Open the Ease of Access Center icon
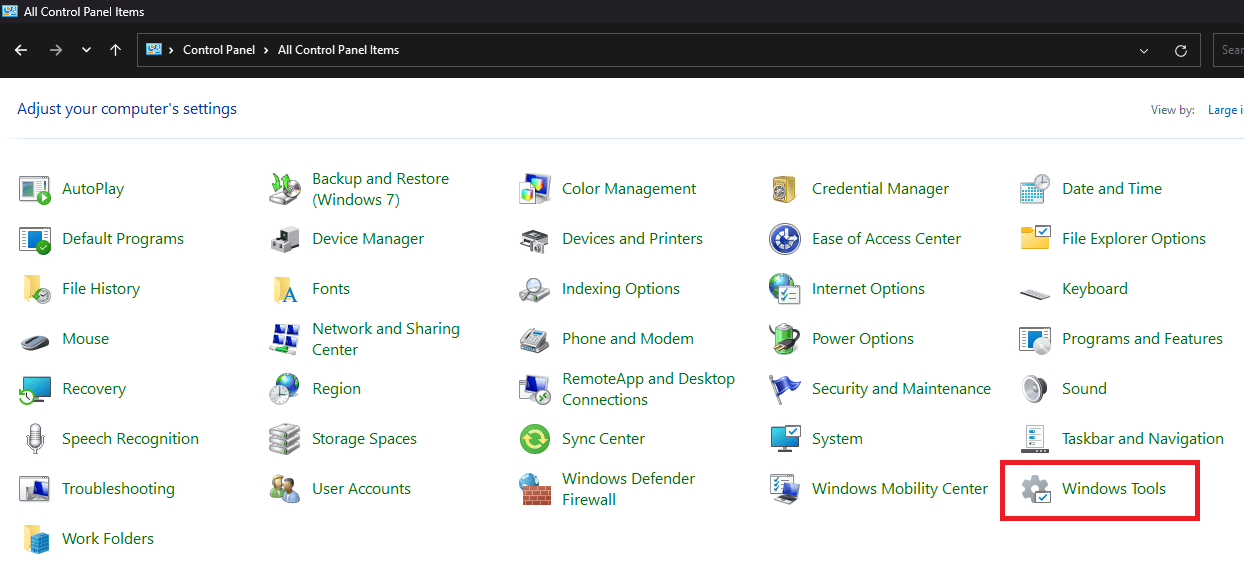This screenshot has height=569, width=1244. tap(785, 239)
